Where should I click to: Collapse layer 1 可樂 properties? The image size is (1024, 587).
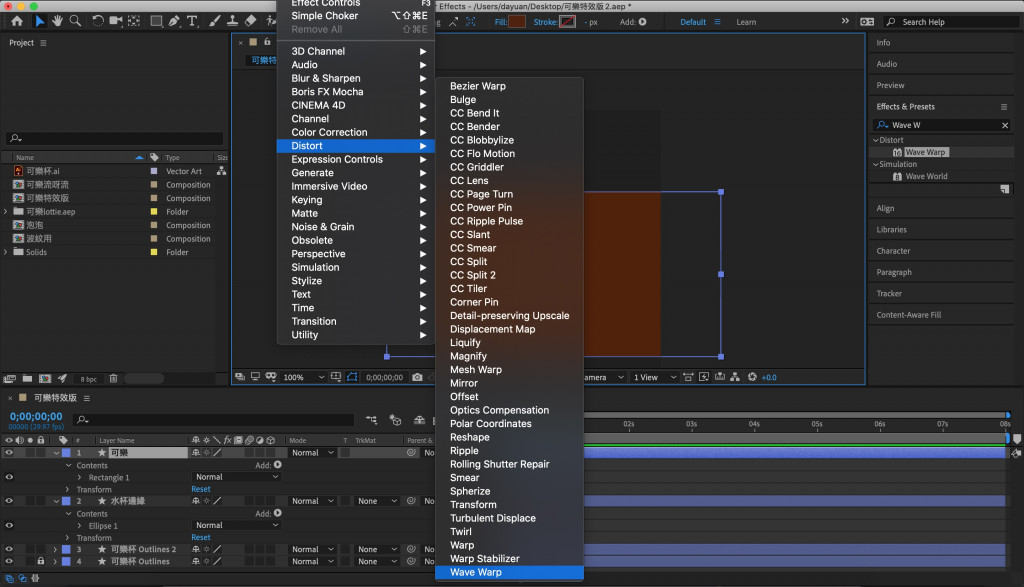pos(56,452)
